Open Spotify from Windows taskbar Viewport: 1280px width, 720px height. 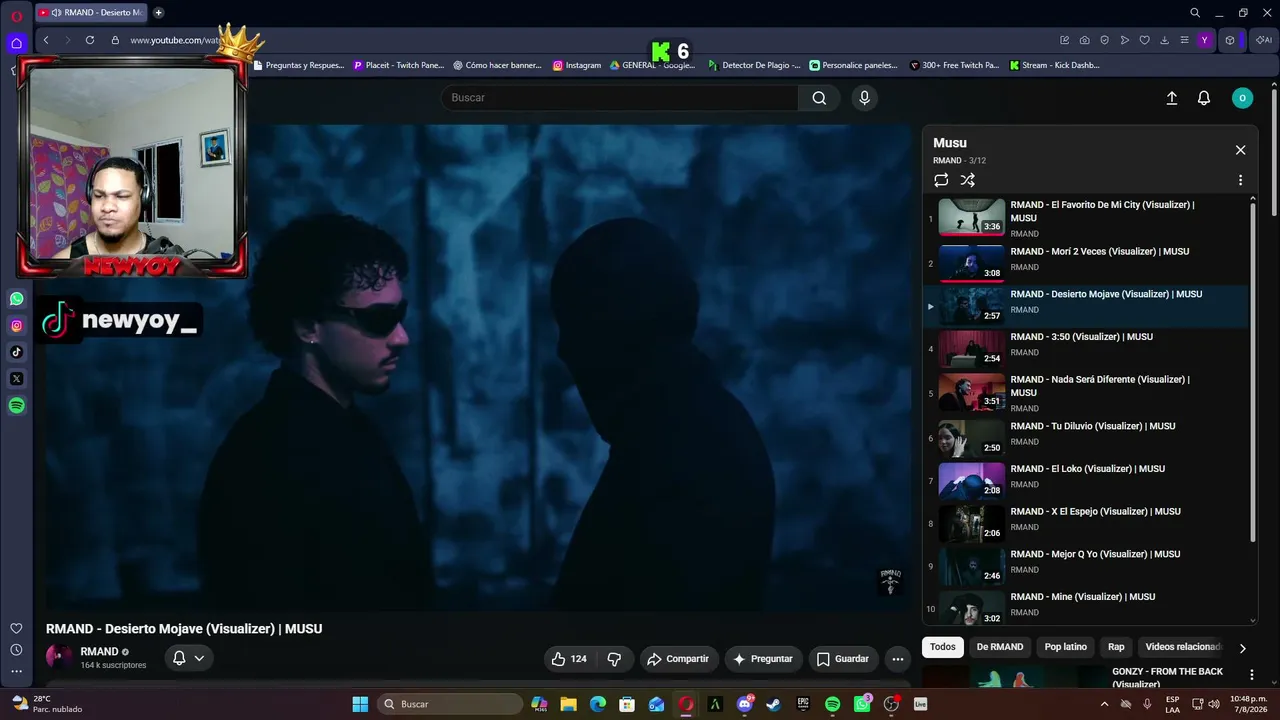coord(832,704)
